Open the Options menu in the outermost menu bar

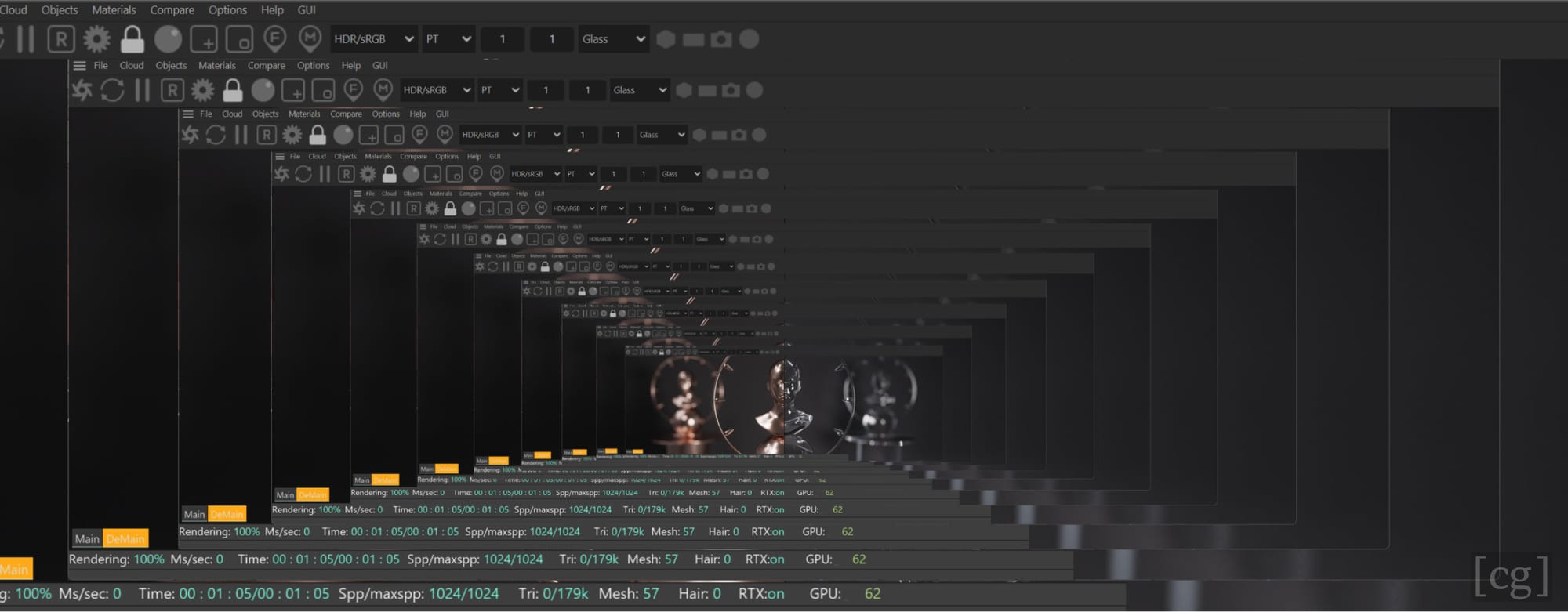click(227, 9)
